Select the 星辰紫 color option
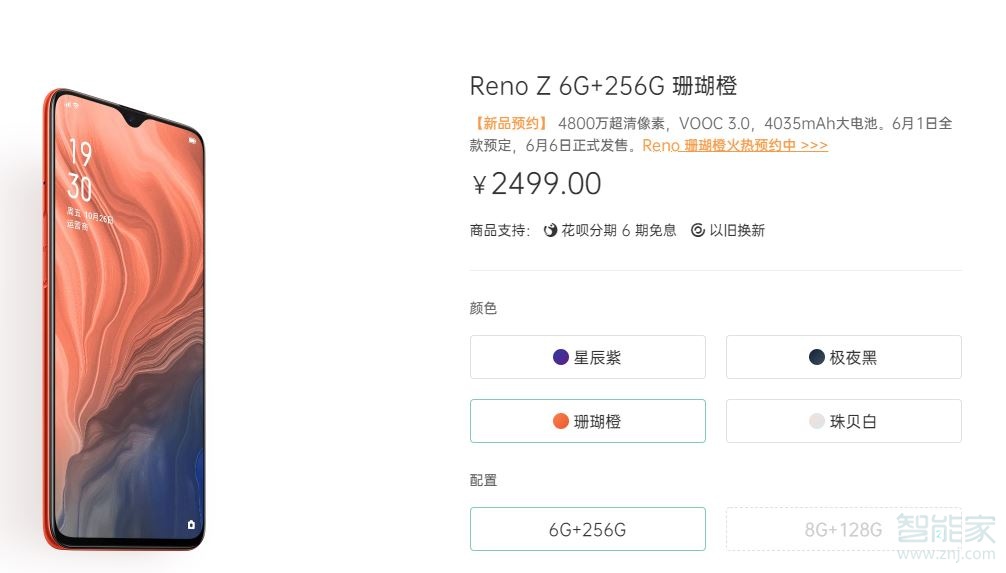Viewport: 1006px width, 573px height. click(588, 357)
